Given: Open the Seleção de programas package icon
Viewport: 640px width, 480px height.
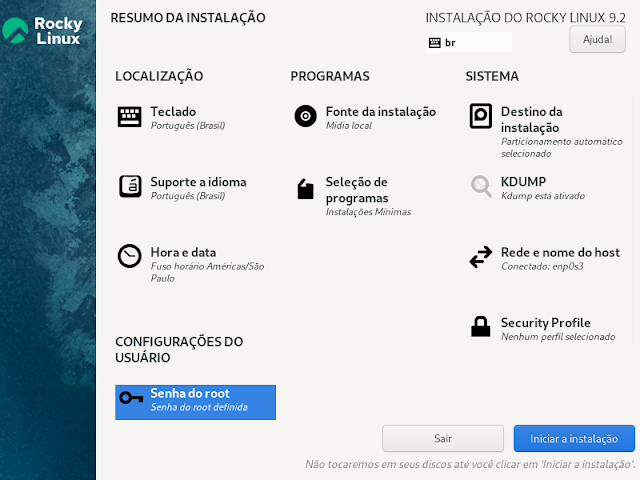Looking at the screenshot, I should 305,189.
